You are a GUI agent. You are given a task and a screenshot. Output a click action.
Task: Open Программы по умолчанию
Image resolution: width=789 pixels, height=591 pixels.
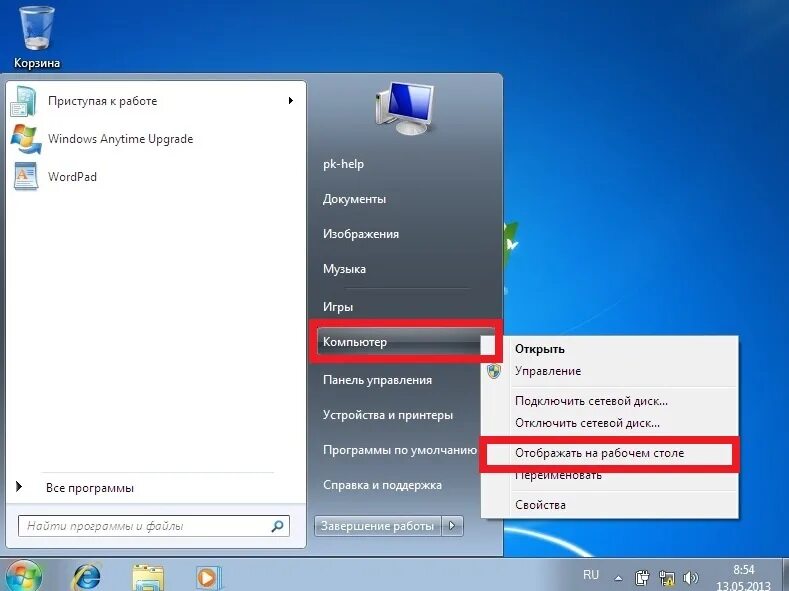(x=400, y=450)
